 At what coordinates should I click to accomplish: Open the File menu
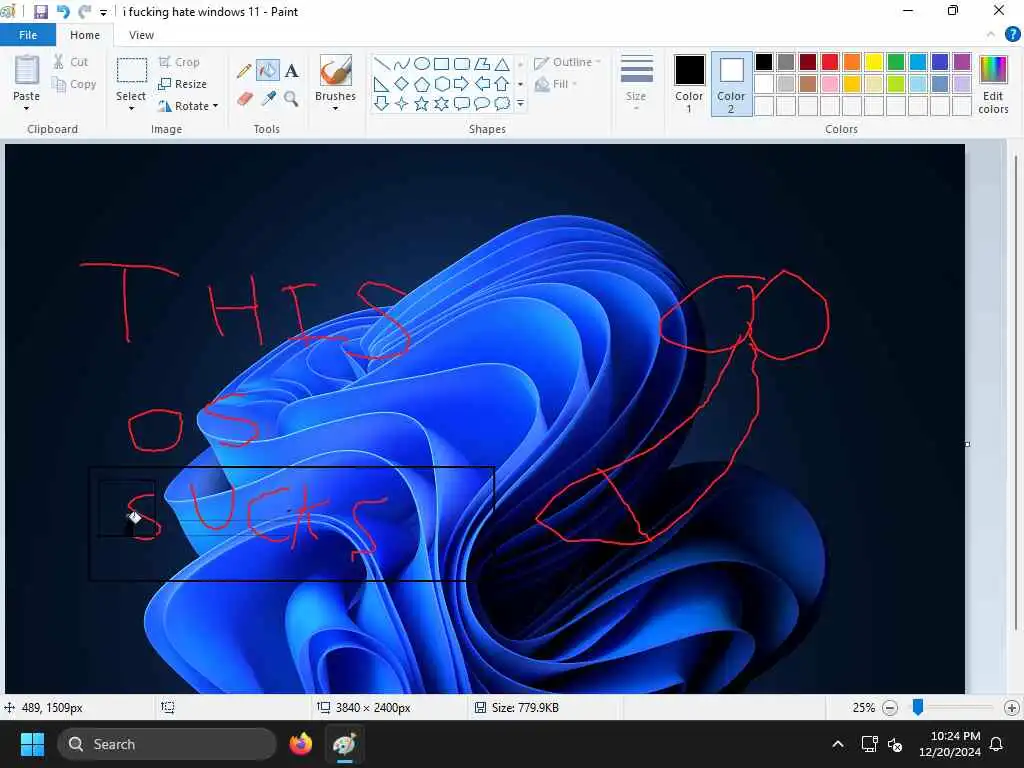(28, 35)
